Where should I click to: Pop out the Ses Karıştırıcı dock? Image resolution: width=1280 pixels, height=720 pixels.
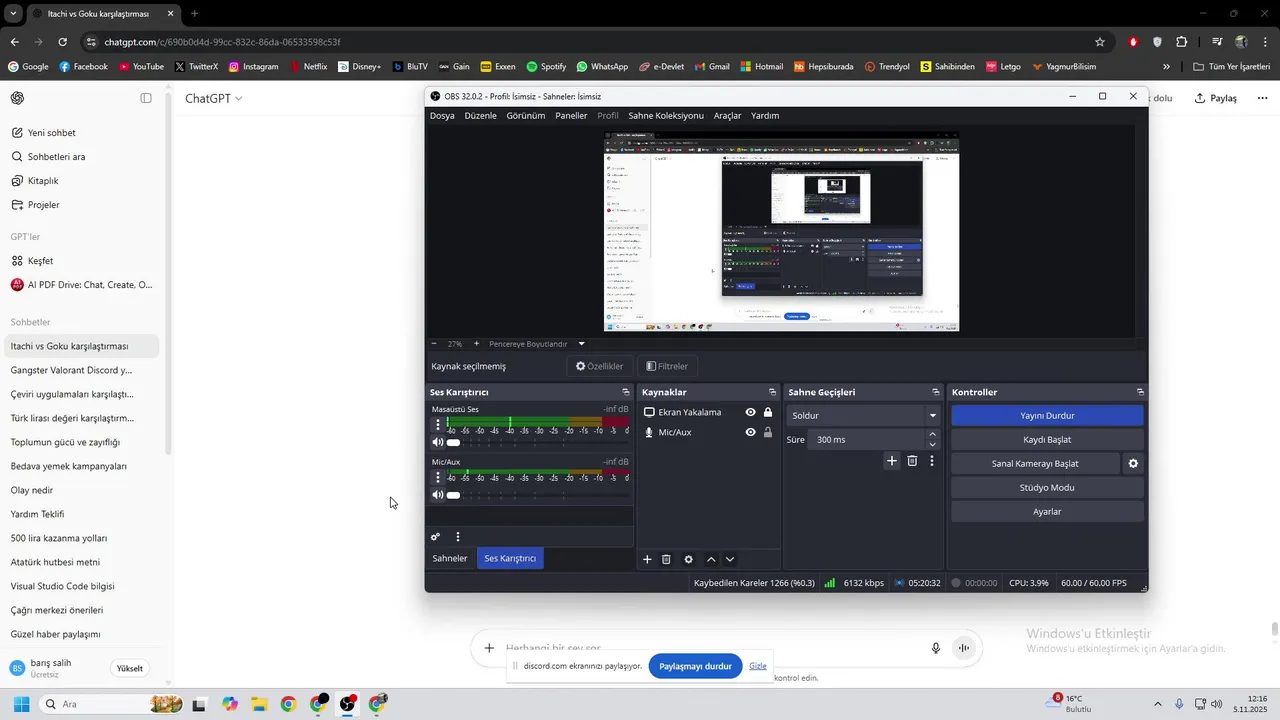tap(626, 392)
